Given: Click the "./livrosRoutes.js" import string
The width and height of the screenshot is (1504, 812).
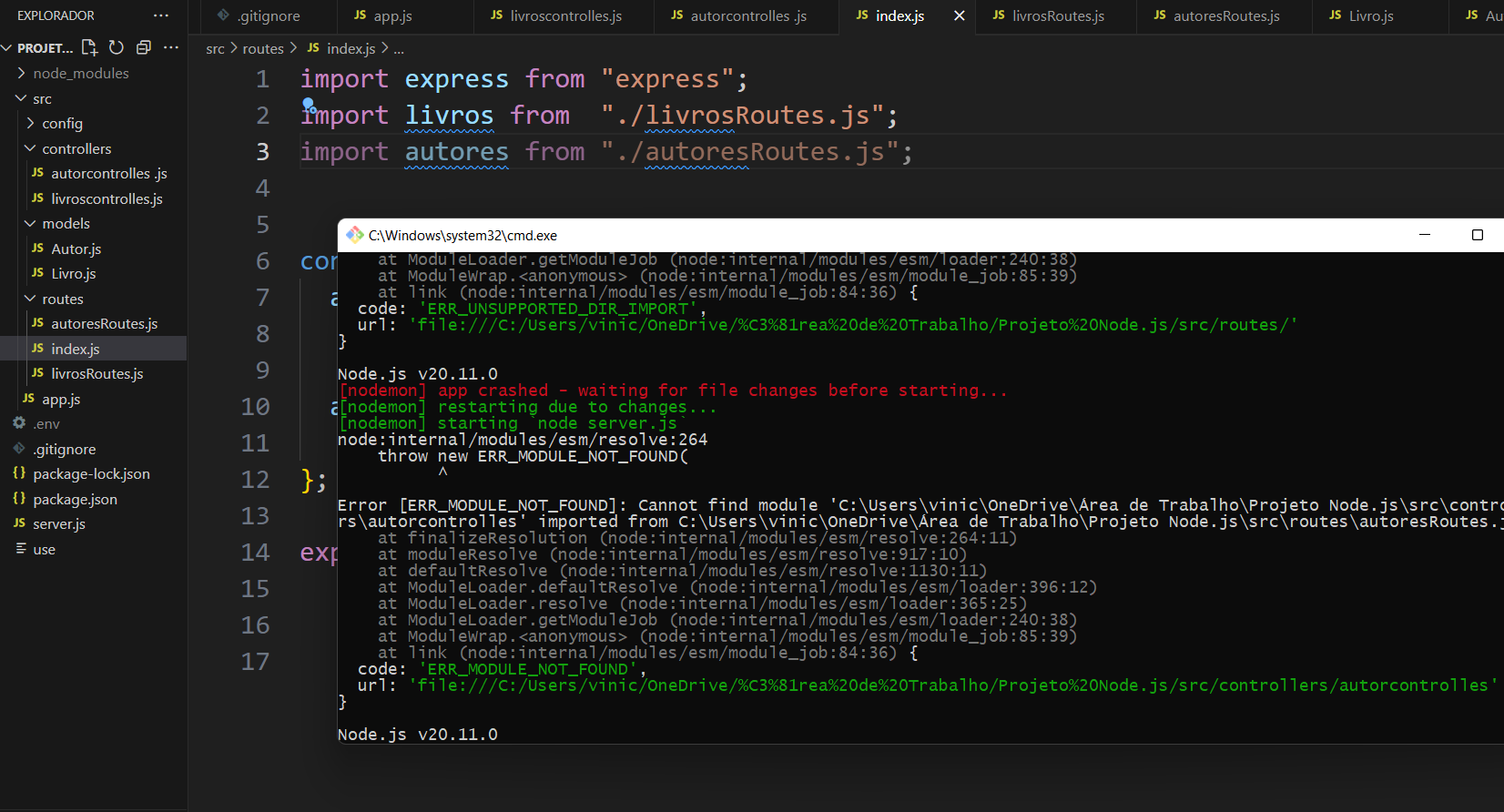Looking at the screenshot, I should pyautogui.click(x=741, y=116).
